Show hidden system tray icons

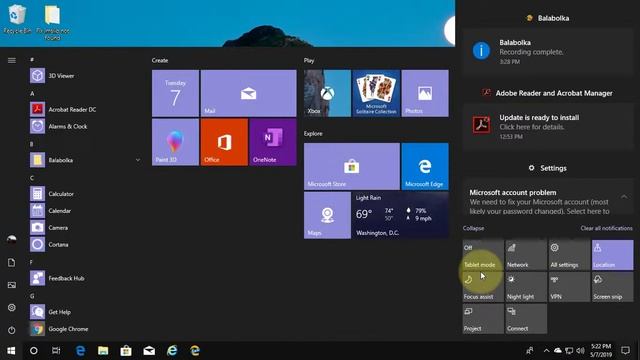(546, 351)
